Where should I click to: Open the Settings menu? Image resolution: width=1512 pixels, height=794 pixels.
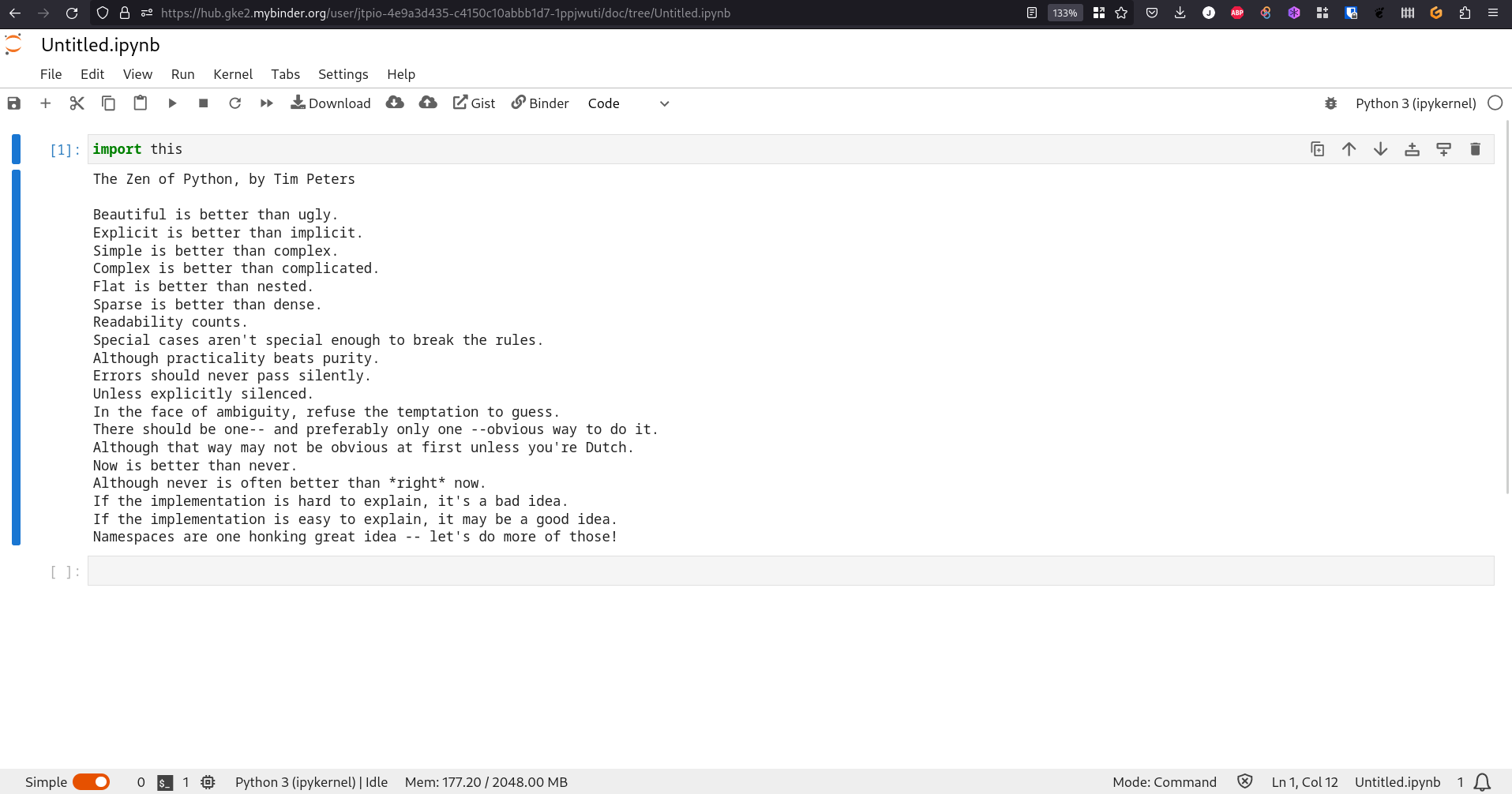point(343,74)
